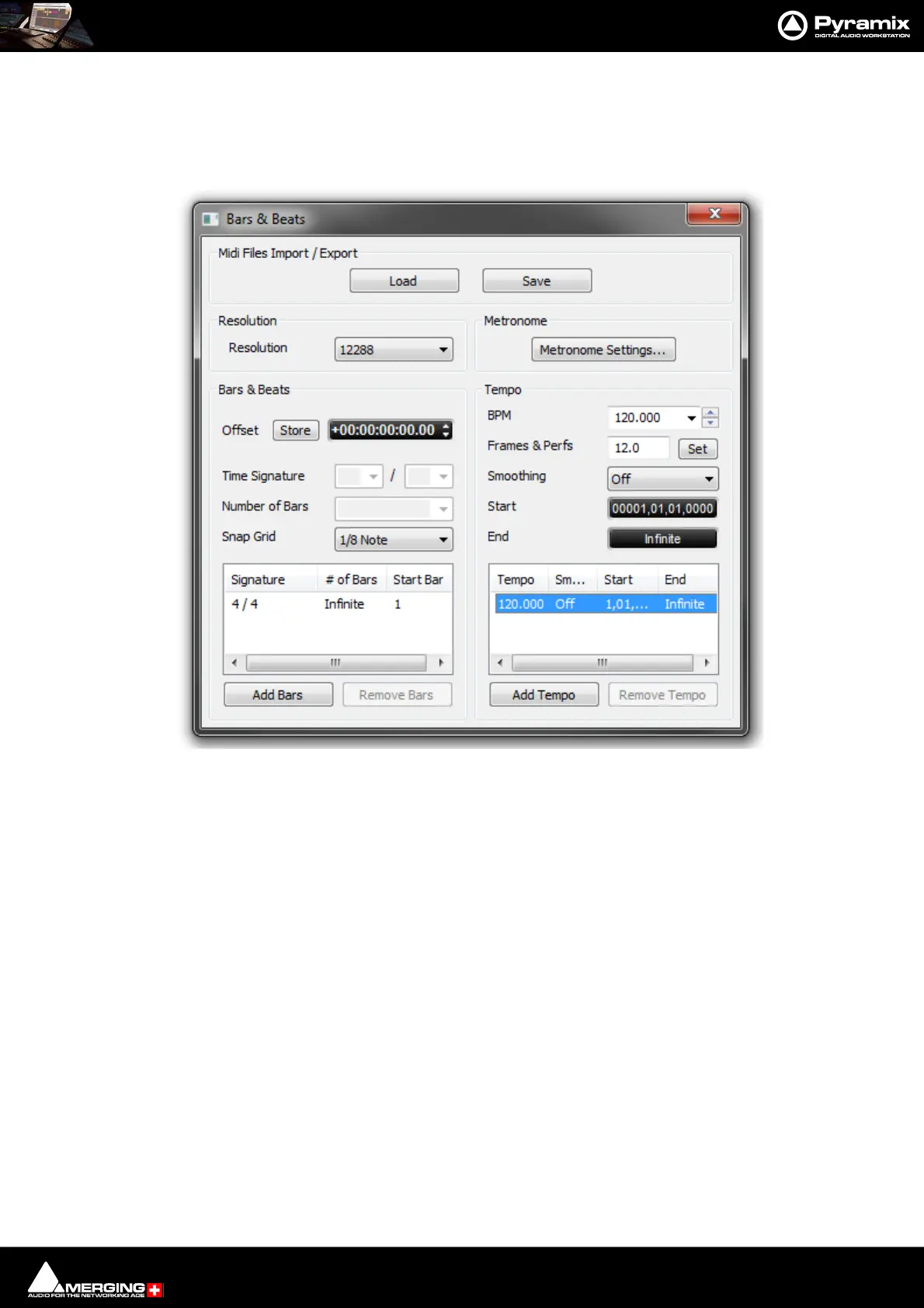Image resolution: width=924 pixels, height=1308 pixels.
Task: Select the 4 / 4 signature row
Action: pyautogui.click(x=338, y=604)
